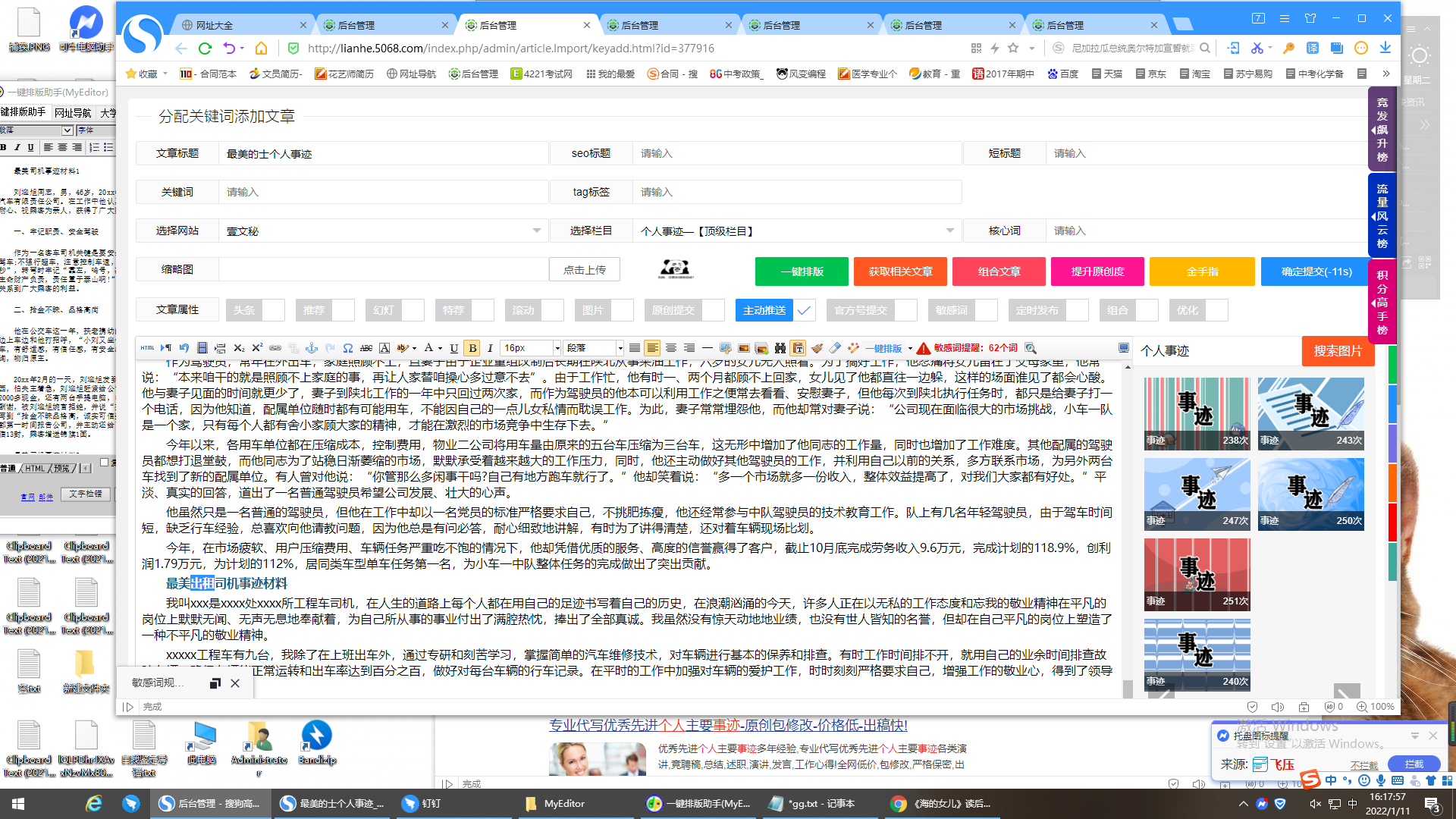Insert a special character with the Omega icon

coord(348,348)
